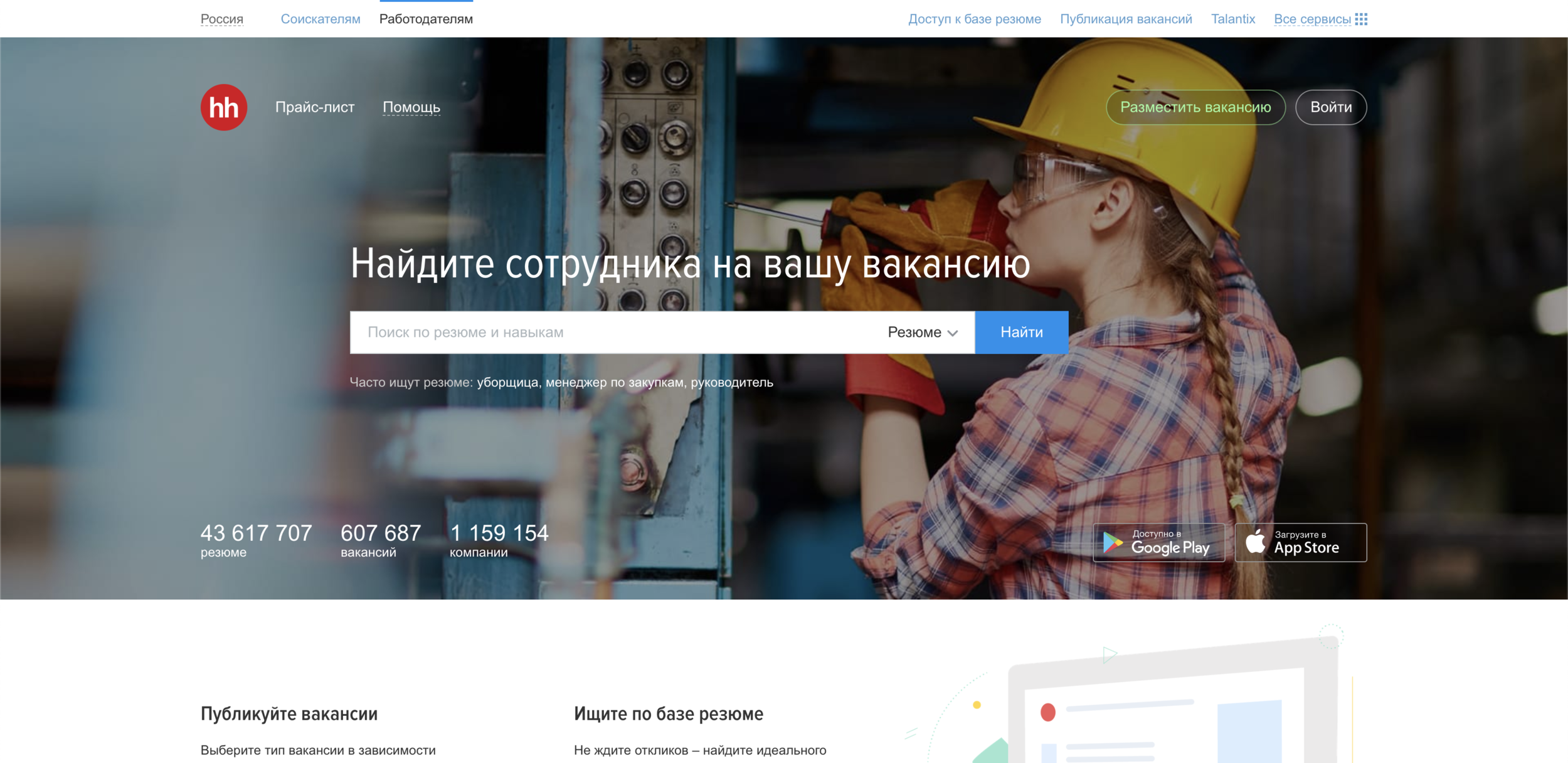1568x763 pixels.
Task: Open the Talantix service link
Action: click(1232, 19)
